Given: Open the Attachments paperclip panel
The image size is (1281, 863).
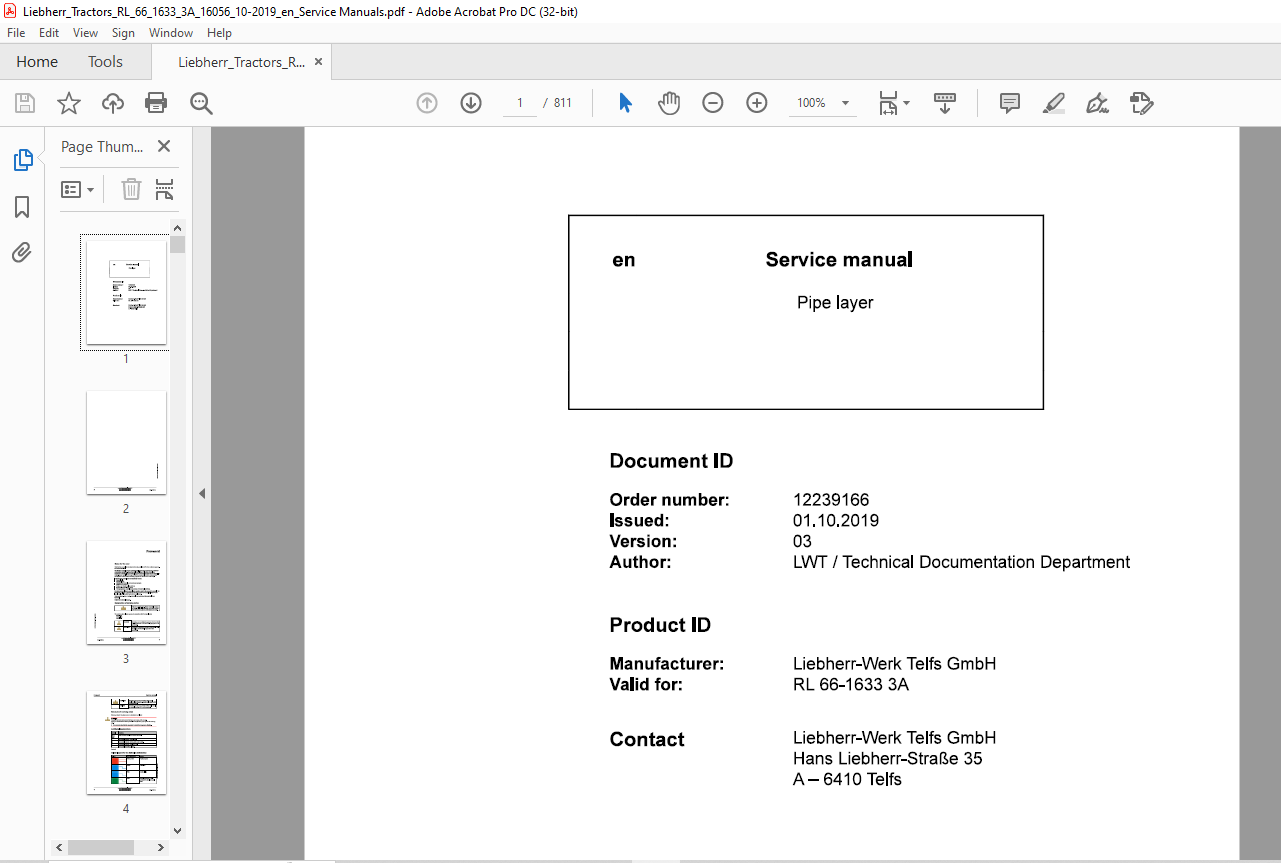Looking at the screenshot, I should point(22,252).
